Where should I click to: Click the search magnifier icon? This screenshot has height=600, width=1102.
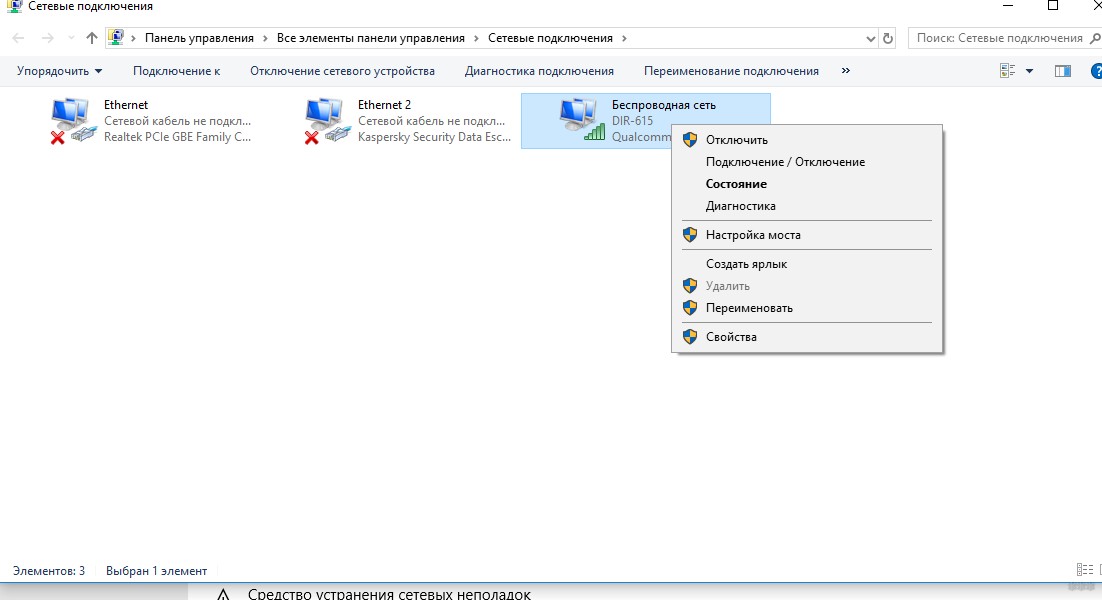point(1095,38)
